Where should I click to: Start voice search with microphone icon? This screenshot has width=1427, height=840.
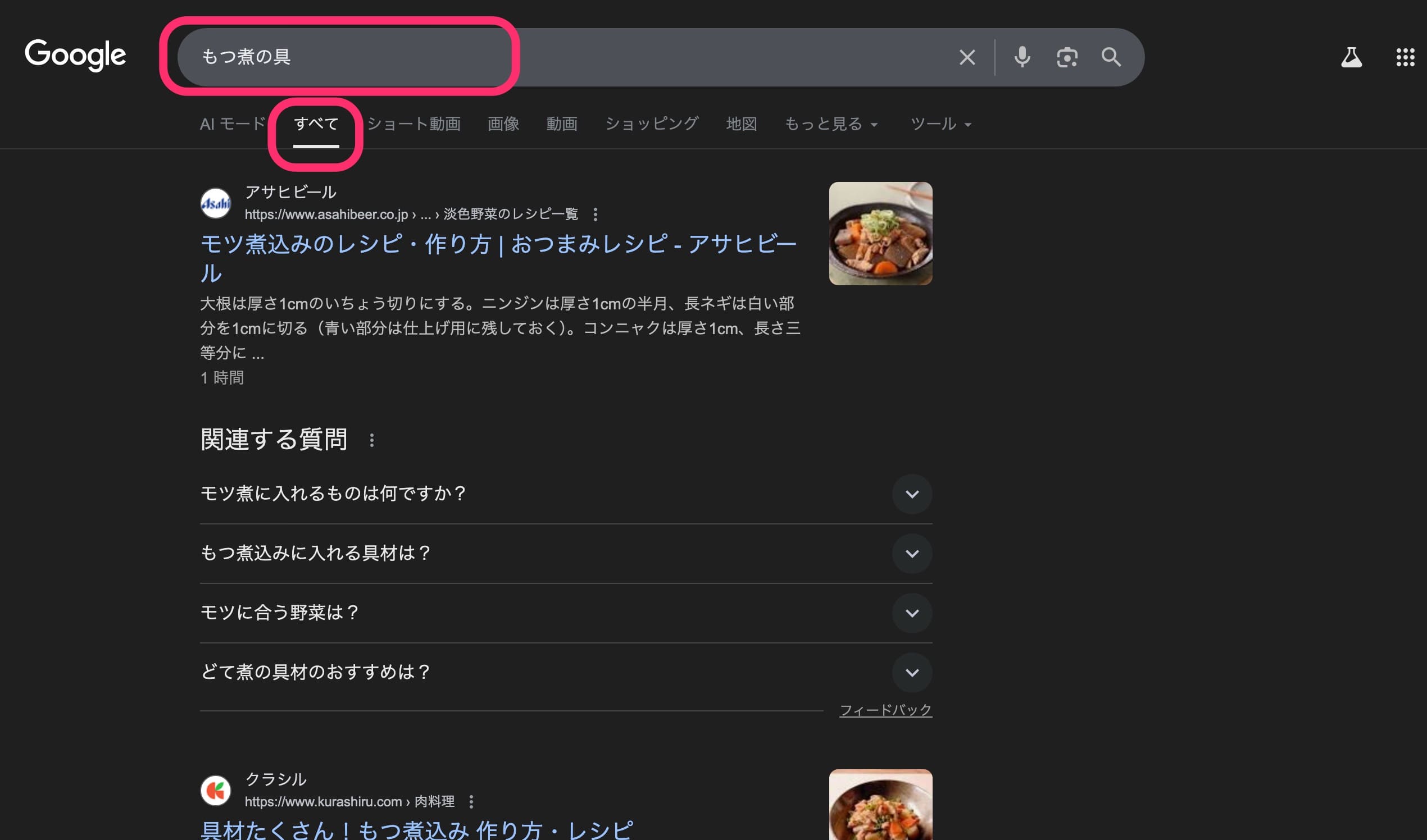[1022, 57]
